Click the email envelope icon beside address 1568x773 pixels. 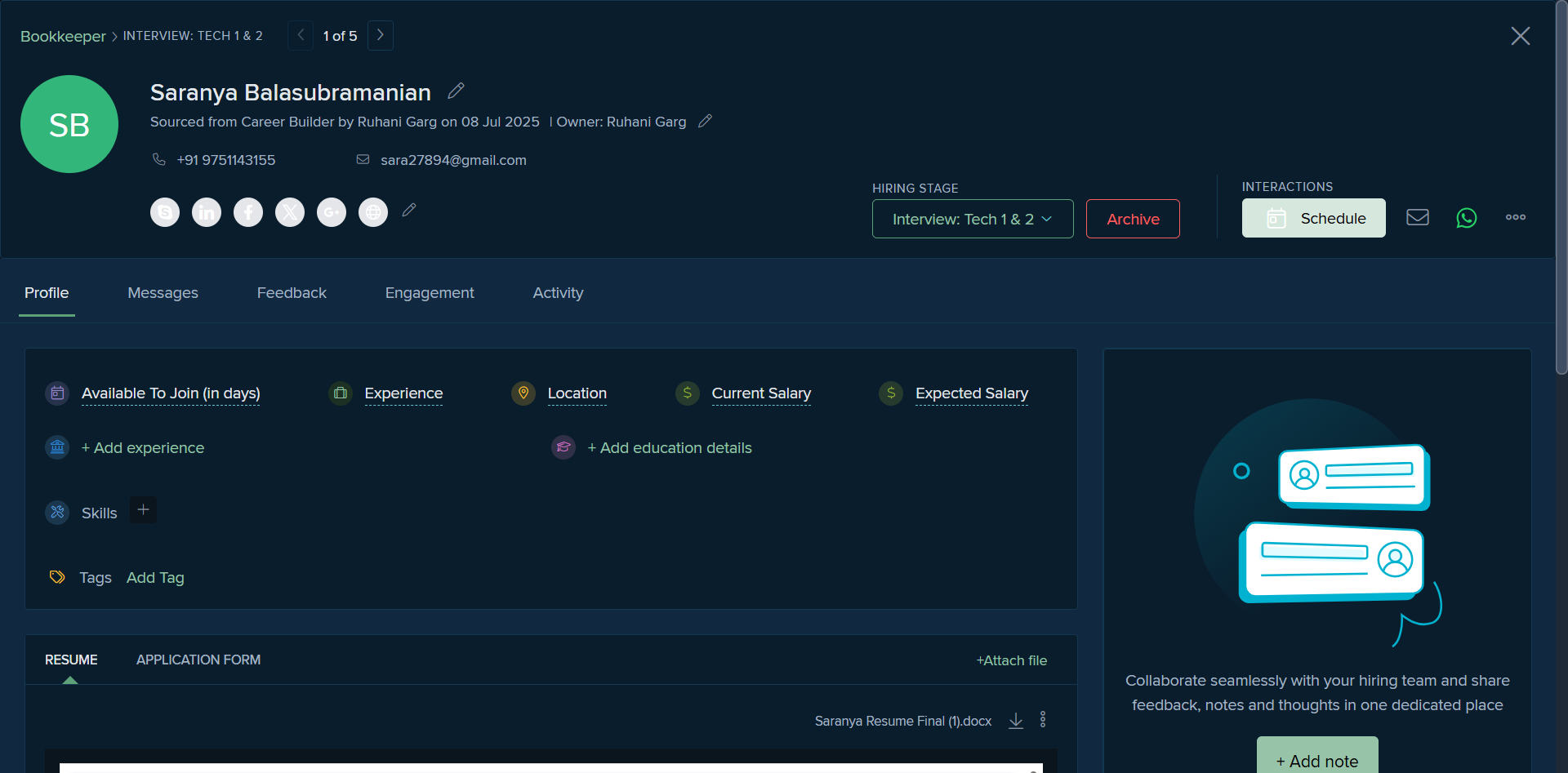pyautogui.click(x=363, y=159)
